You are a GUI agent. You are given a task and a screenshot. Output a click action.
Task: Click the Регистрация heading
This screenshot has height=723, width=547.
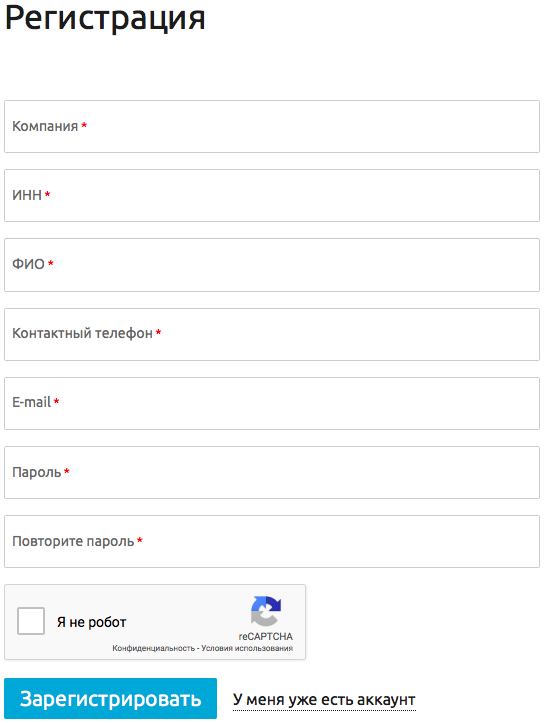tap(105, 18)
